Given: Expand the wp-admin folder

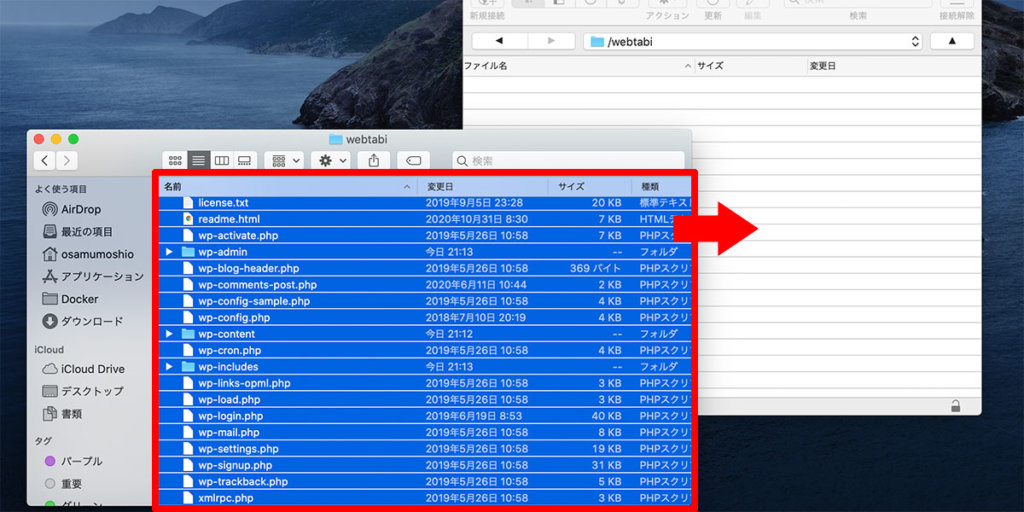Looking at the screenshot, I should 169,252.
